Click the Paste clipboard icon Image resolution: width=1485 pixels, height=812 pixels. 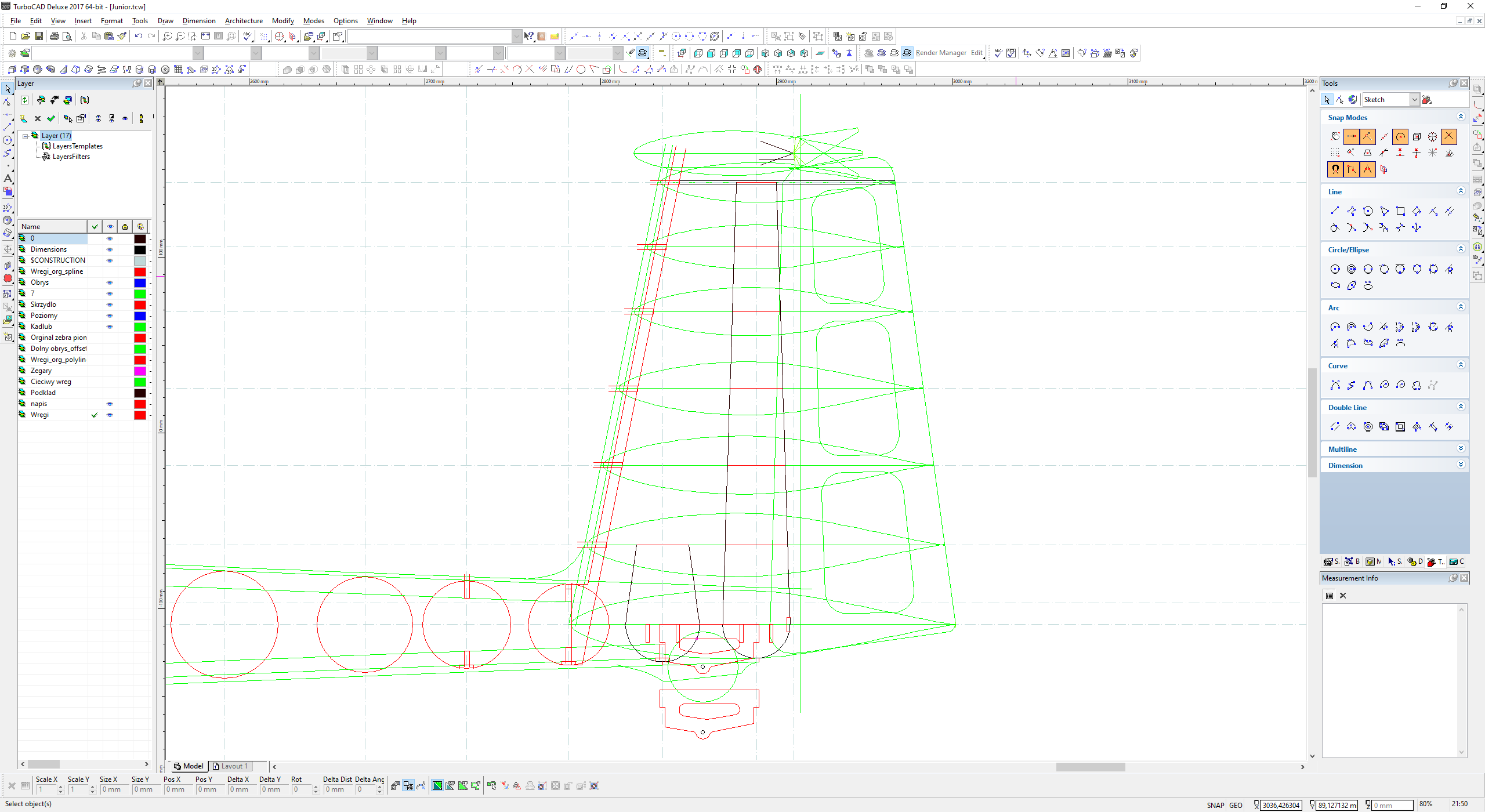coord(108,36)
